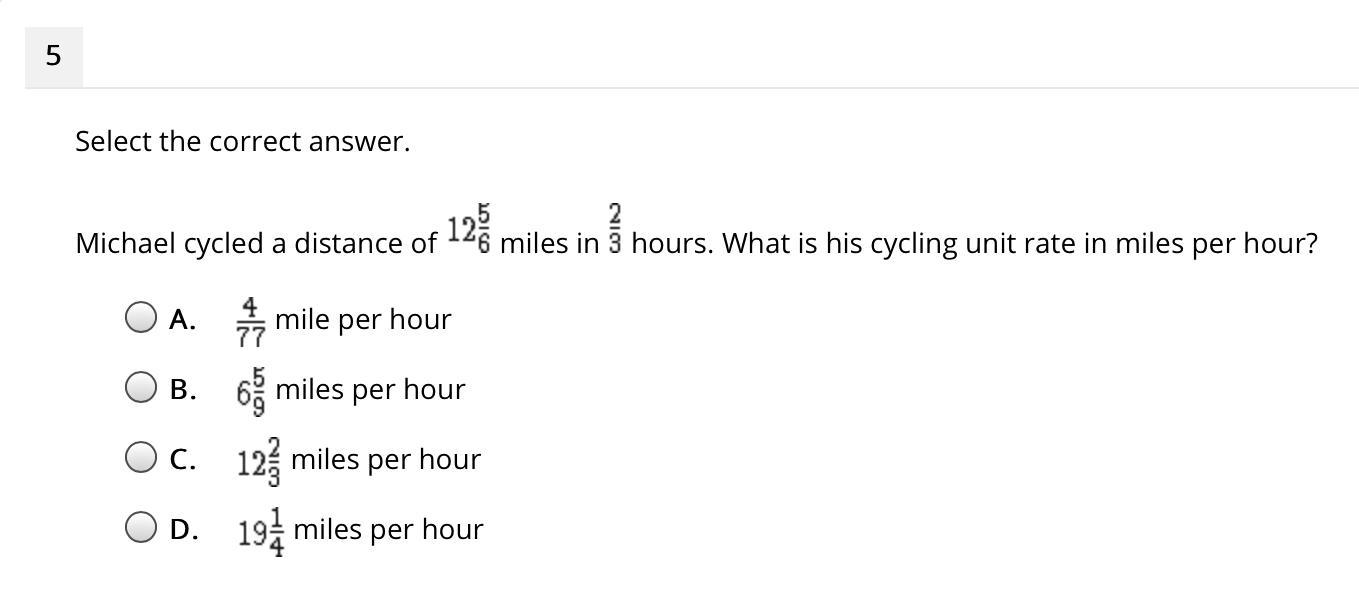
Task: Click the question number 5 box
Action: tap(54, 57)
